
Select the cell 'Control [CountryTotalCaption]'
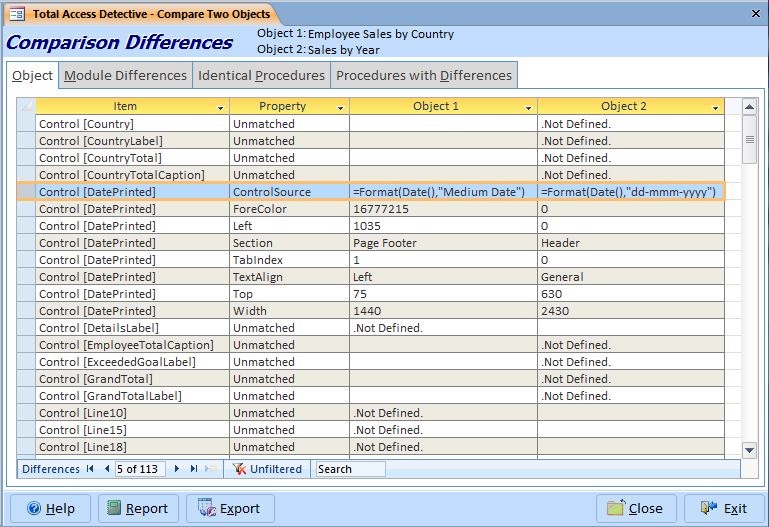(132, 175)
